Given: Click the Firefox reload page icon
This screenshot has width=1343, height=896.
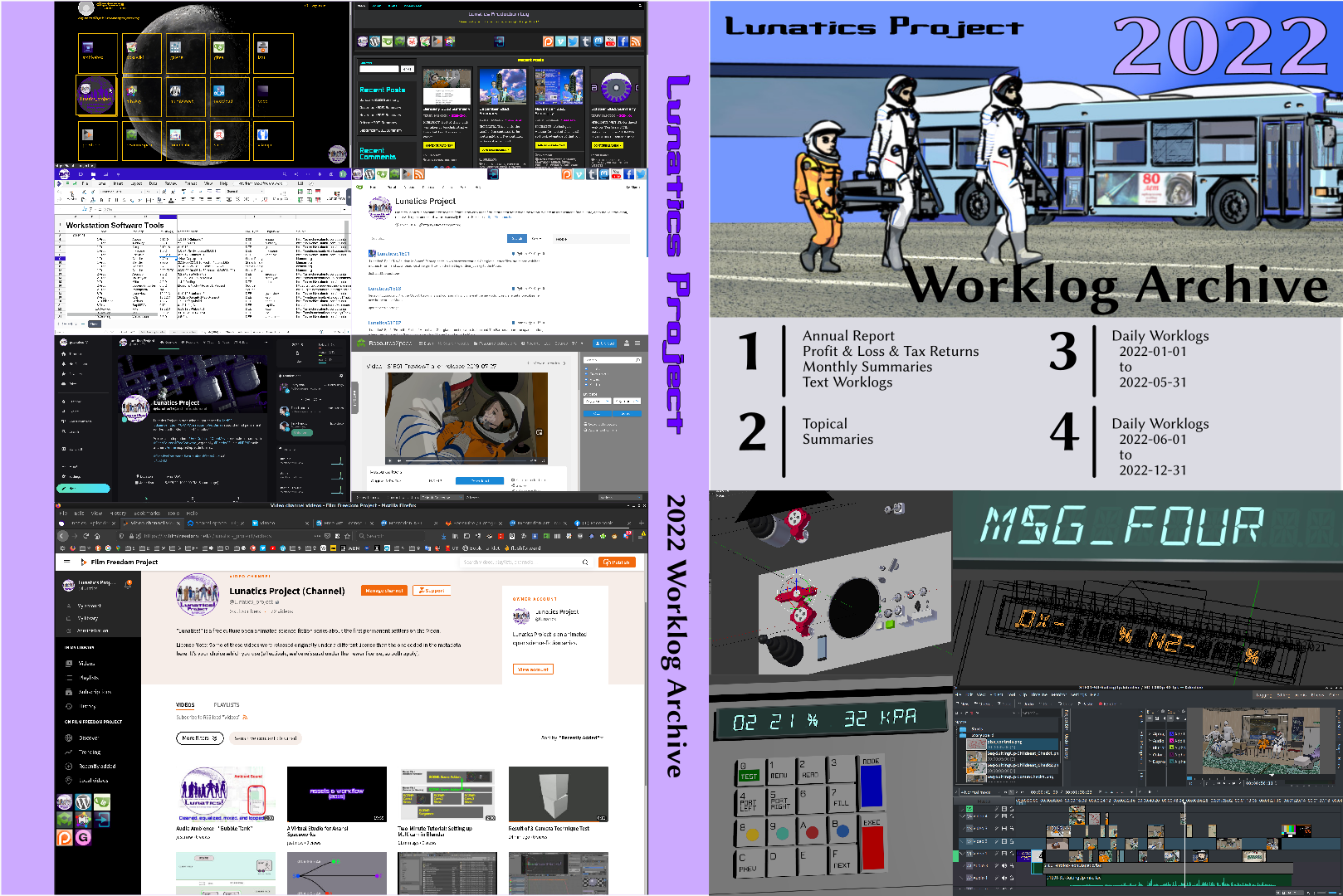Looking at the screenshot, I should click(86, 536).
